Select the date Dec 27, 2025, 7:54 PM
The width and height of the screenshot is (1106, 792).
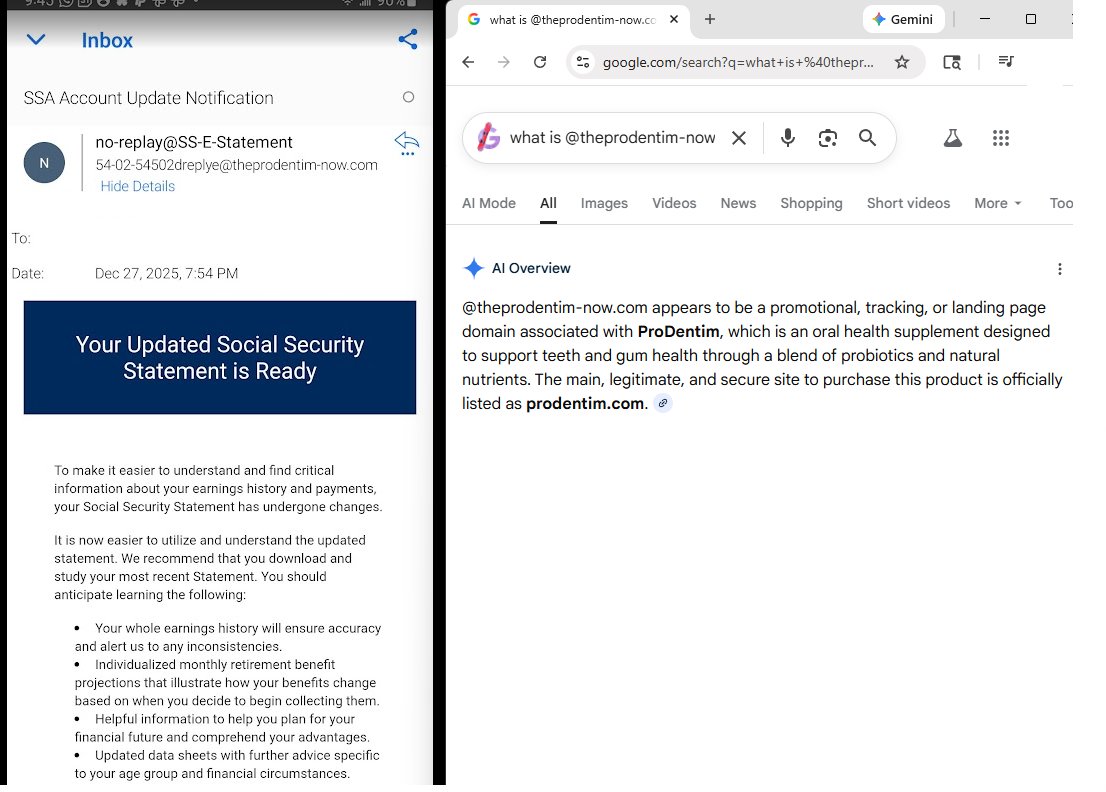166,274
